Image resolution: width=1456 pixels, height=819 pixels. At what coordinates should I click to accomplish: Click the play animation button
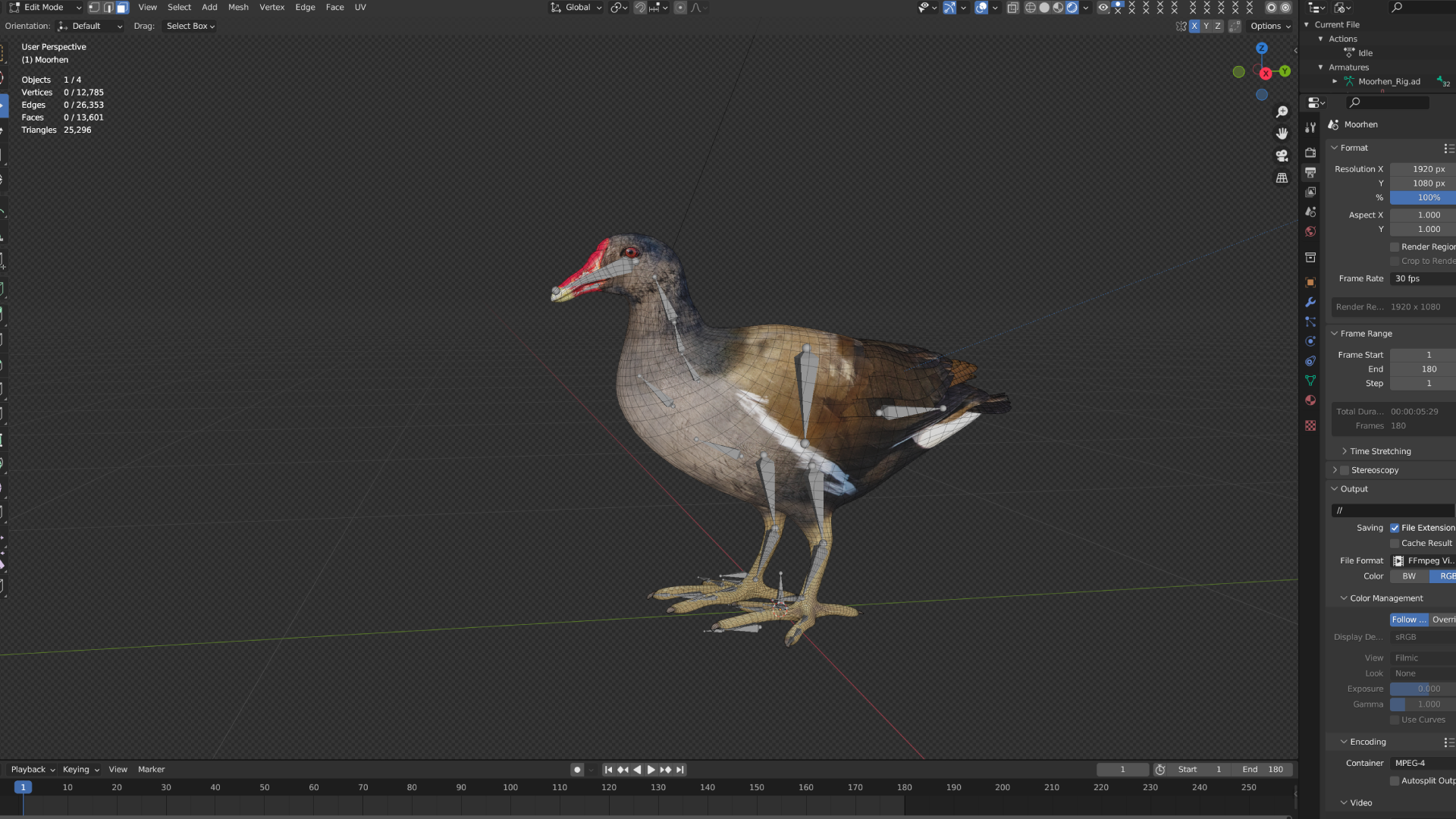[651, 770]
